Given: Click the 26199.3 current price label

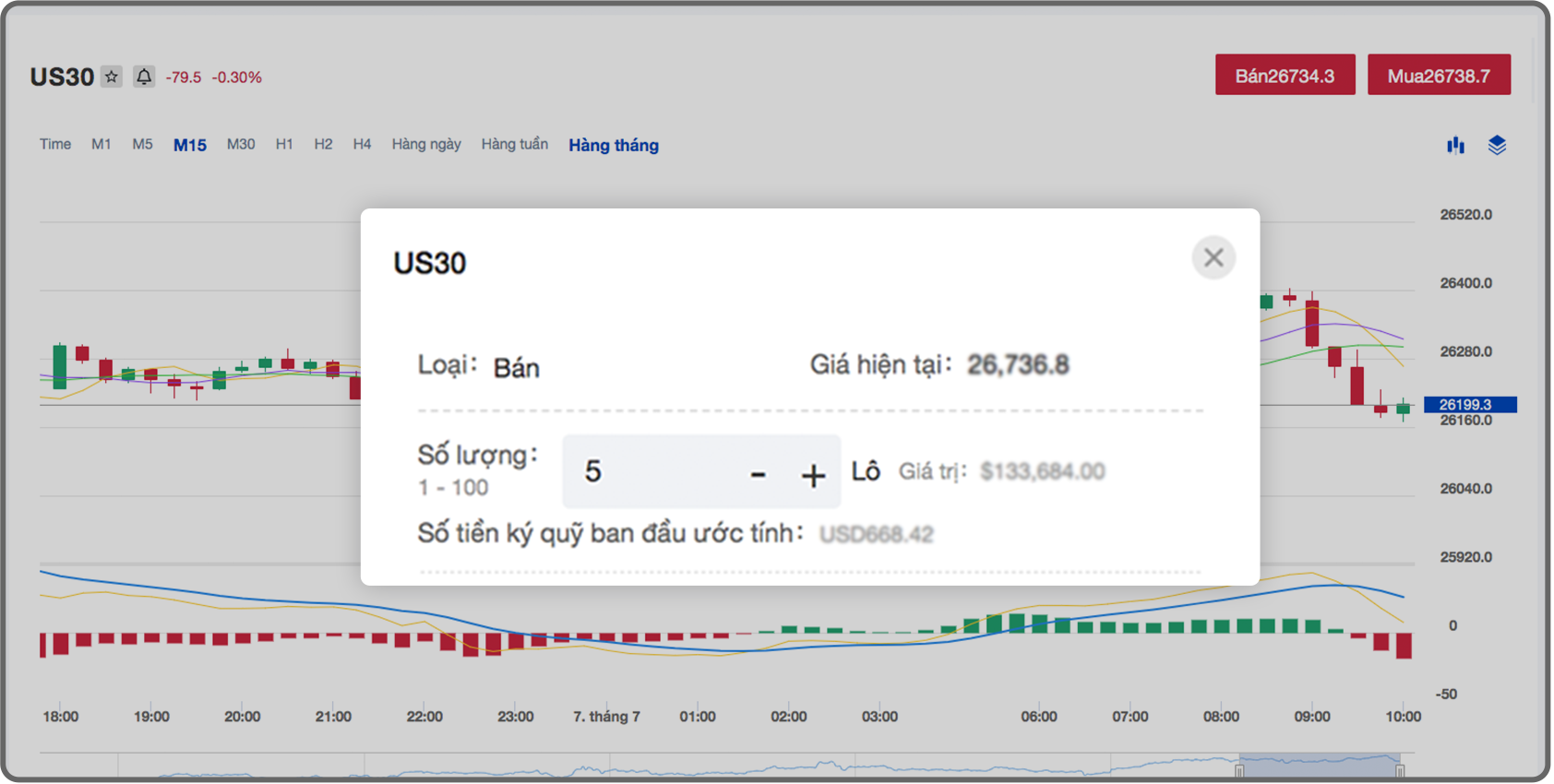Looking at the screenshot, I should [x=1469, y=404].
